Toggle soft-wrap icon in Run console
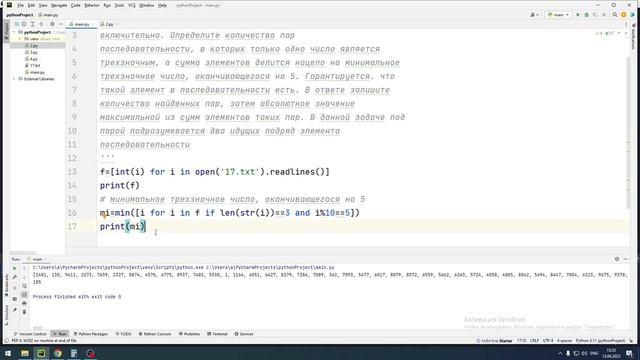The width and height of the screenshot is (640, 360). point(24,286)
